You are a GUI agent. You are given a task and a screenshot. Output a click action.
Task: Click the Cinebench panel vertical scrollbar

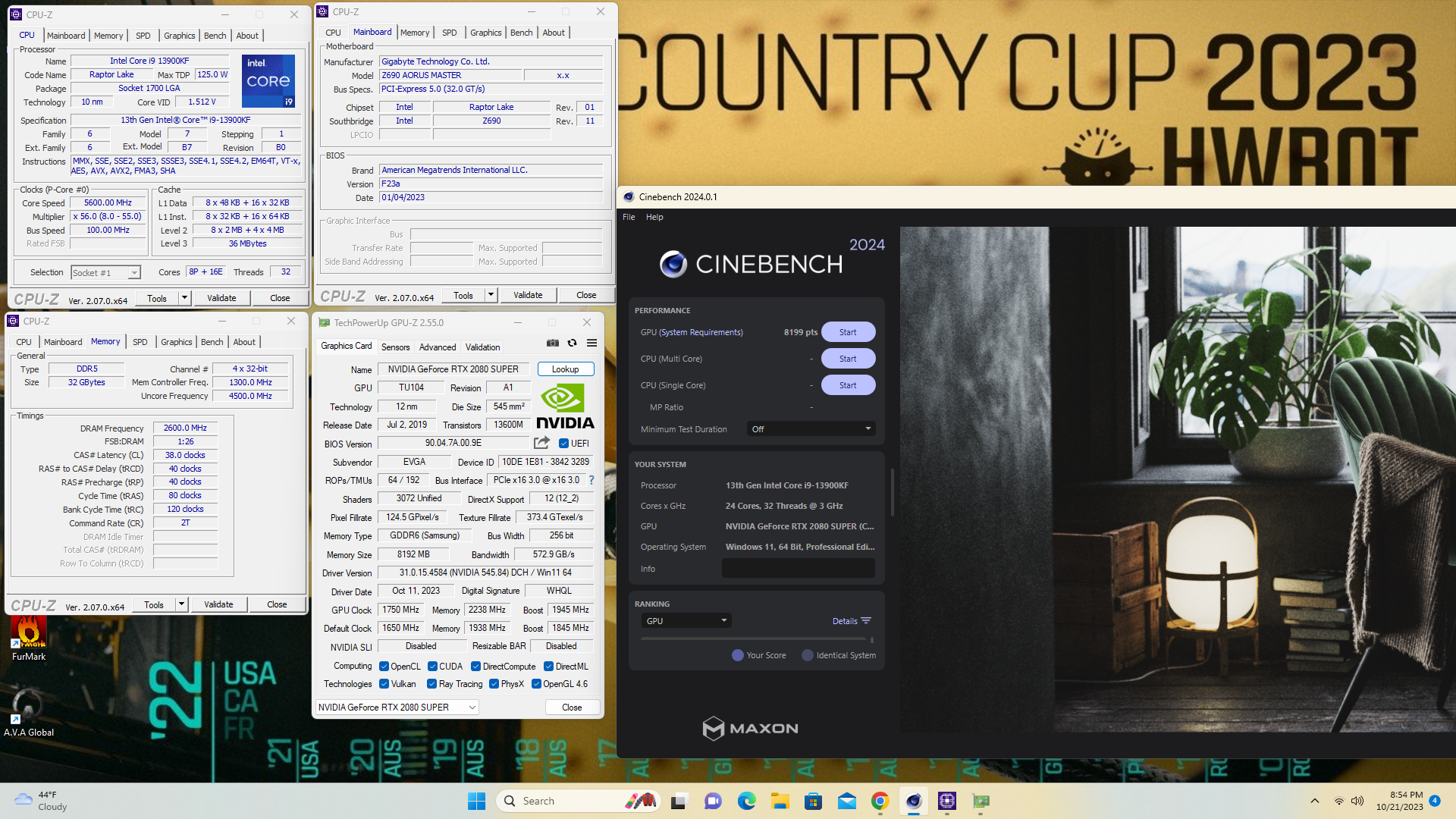[x=892, y=491]
